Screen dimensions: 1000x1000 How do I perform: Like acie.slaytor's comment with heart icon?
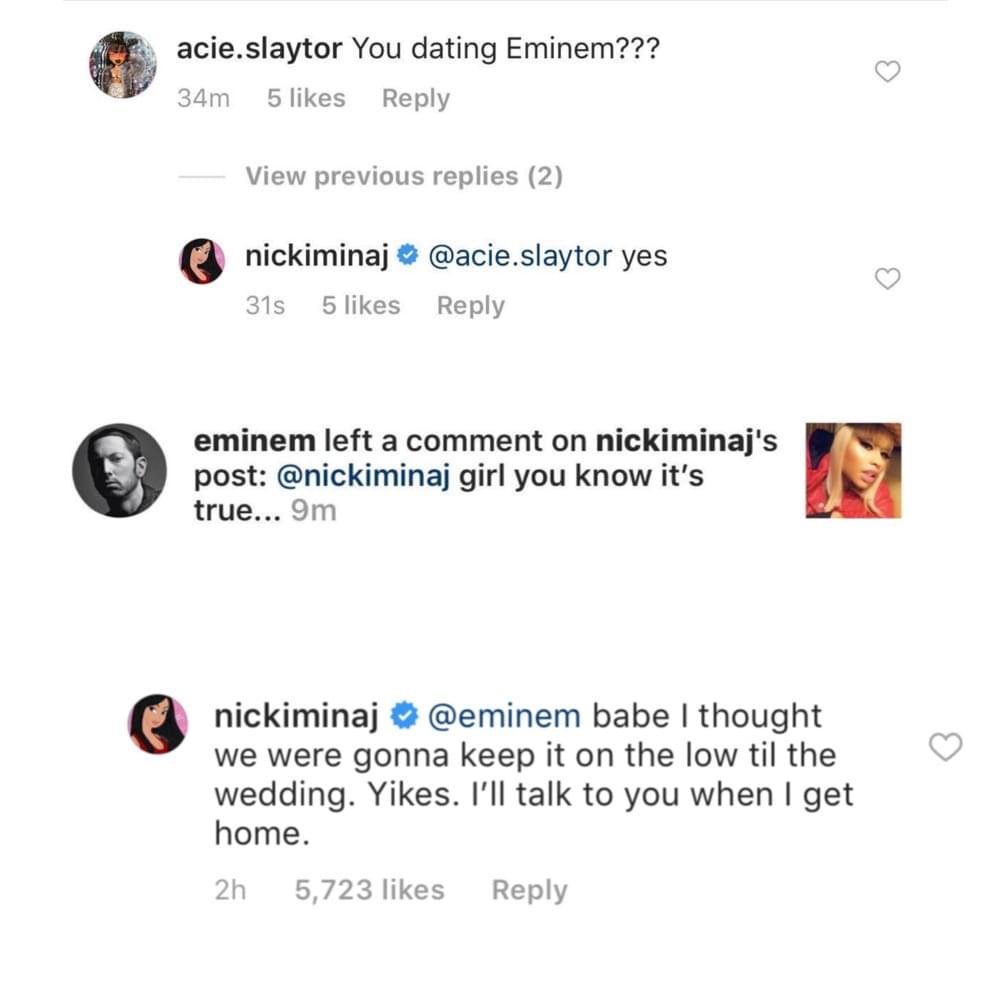click(x=888, y=71)
